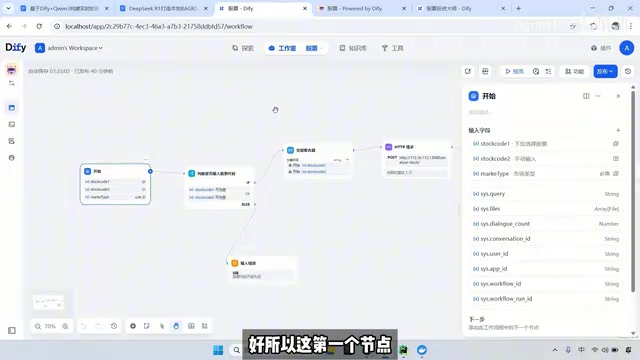Open the app icon in left sidebar
This screenshot has height=360, width=640.
pyautogui.click(x=11, y=70)
